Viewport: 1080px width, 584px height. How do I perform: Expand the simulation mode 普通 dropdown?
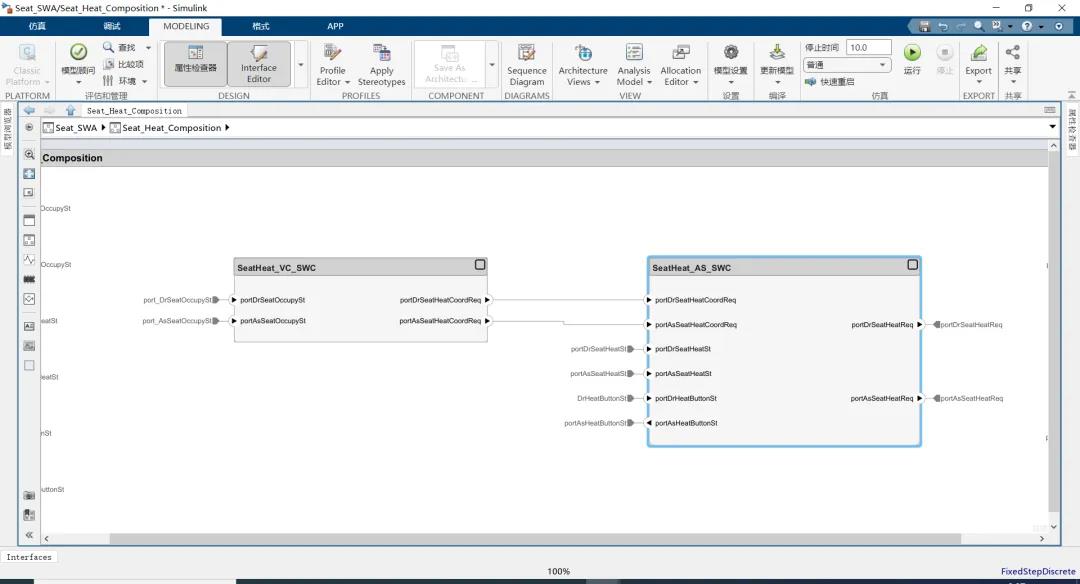pos(847,65)
